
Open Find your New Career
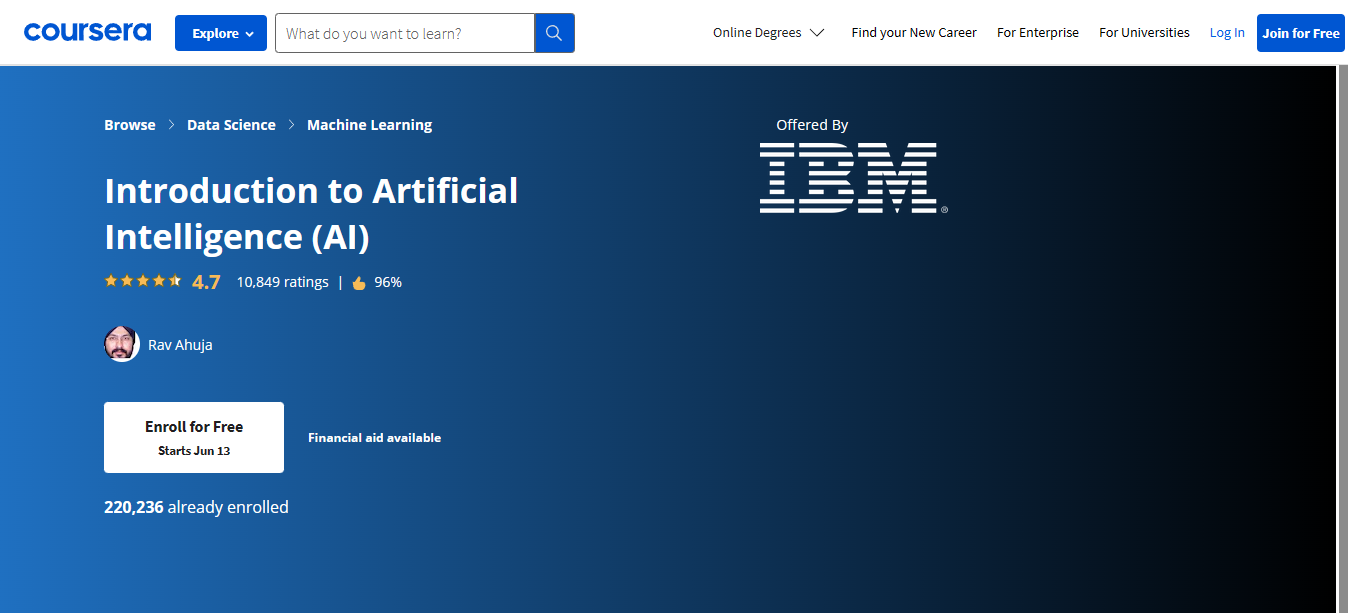pos(914,33)
